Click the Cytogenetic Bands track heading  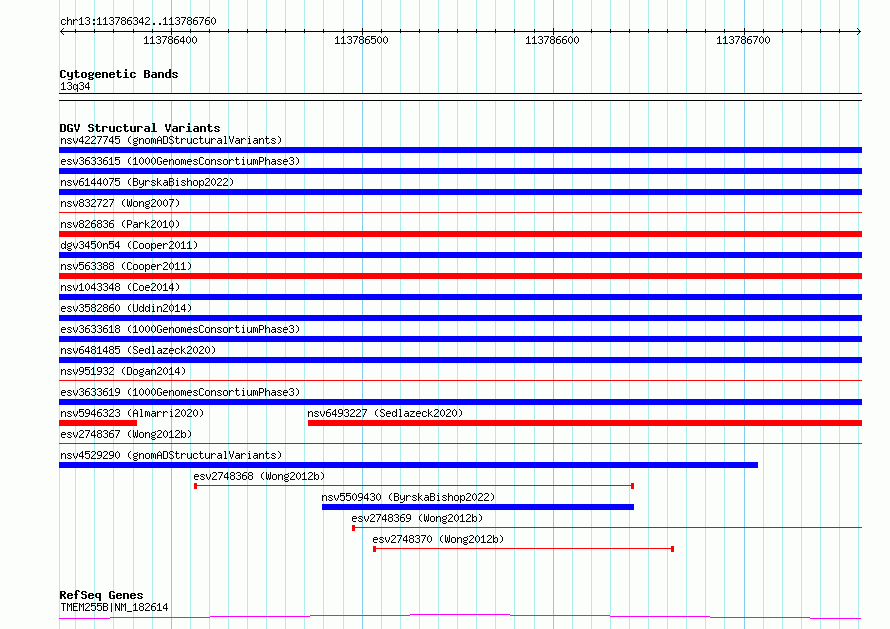pos(119,74)
